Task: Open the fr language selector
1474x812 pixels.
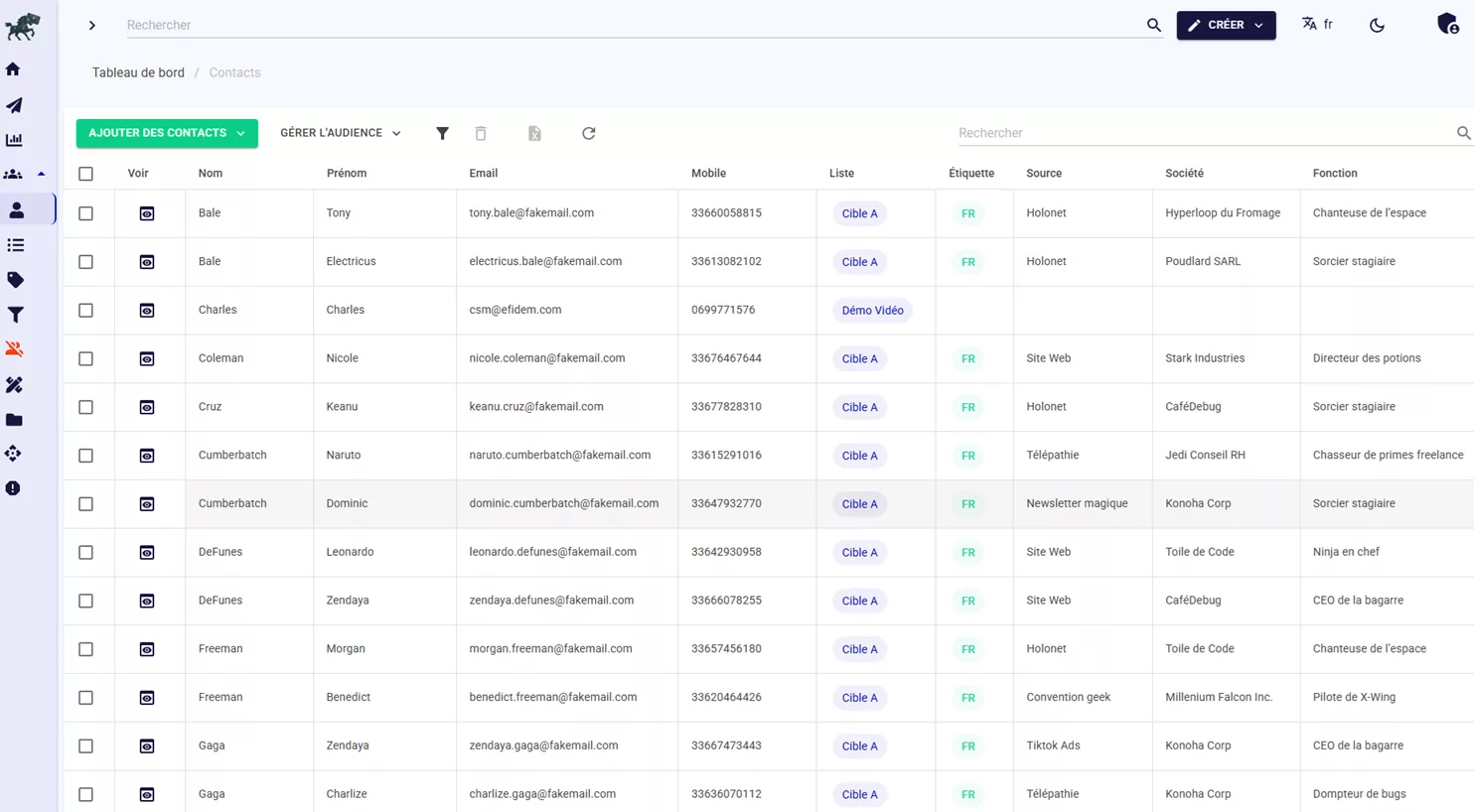Action: [1317, 24]
